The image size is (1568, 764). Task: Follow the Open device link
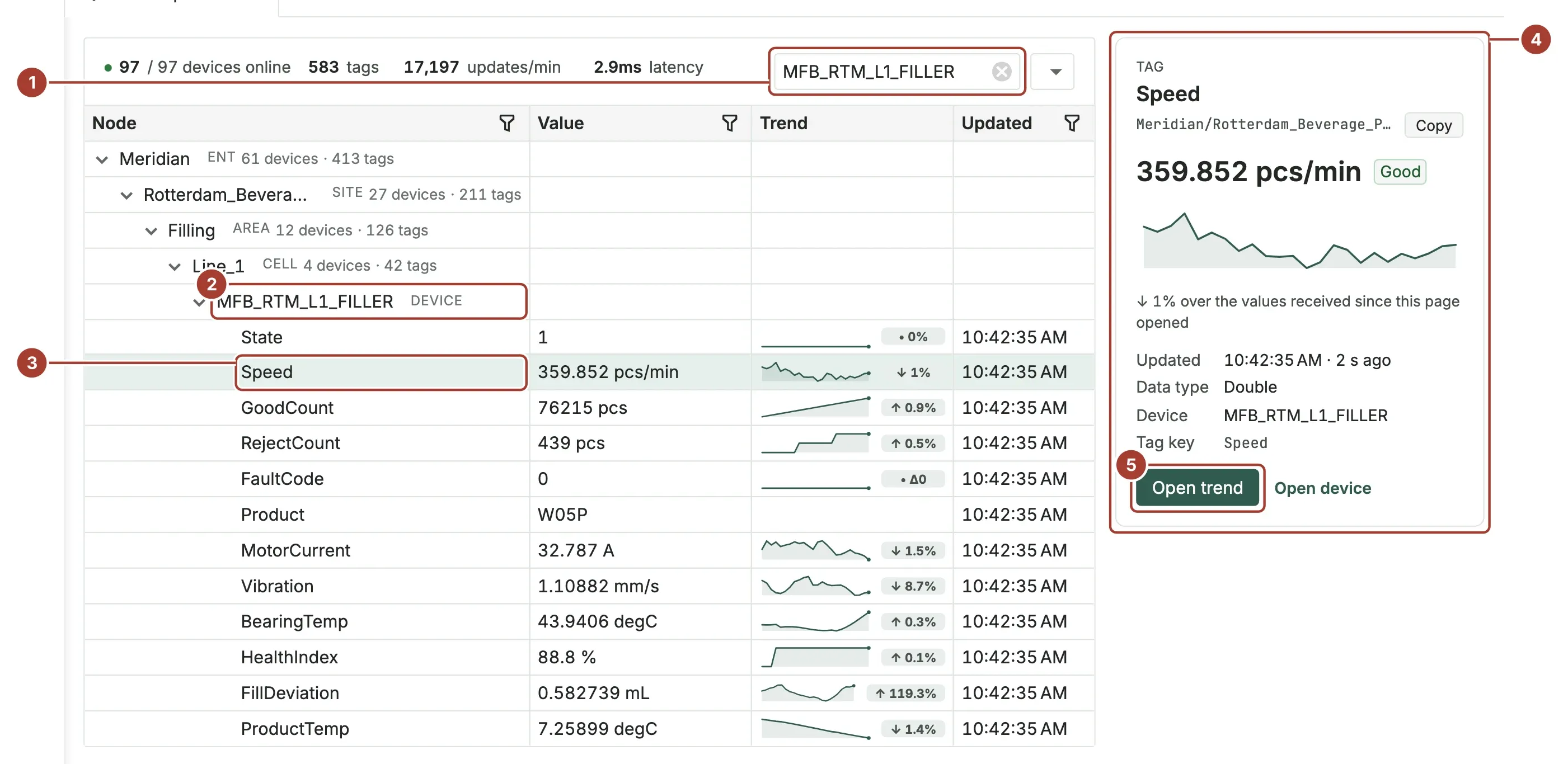[x=1322, y=488]
